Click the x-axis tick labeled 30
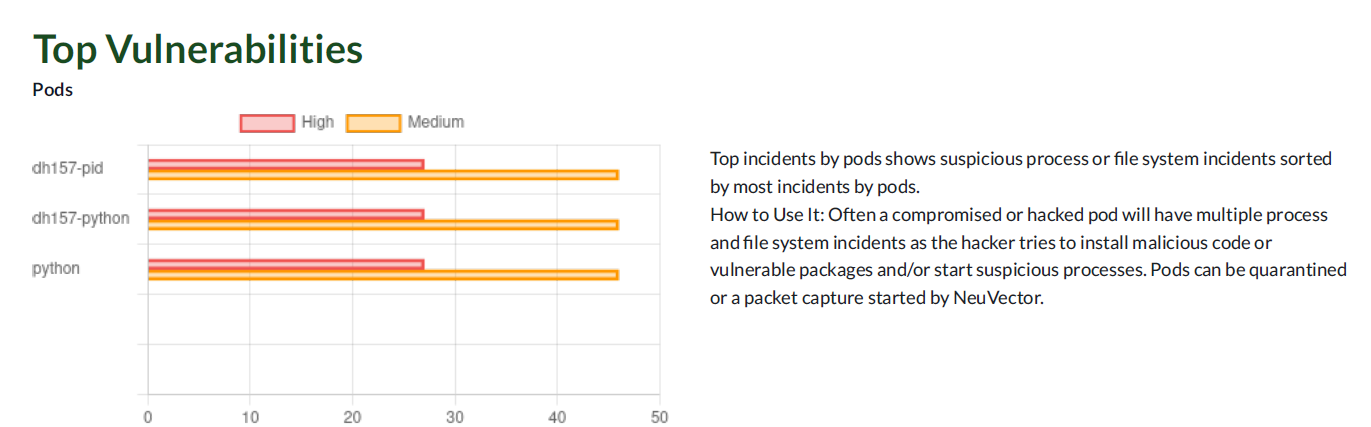Image resolution: width=1371 pixels, height=427 pixels. click(454, 416)
